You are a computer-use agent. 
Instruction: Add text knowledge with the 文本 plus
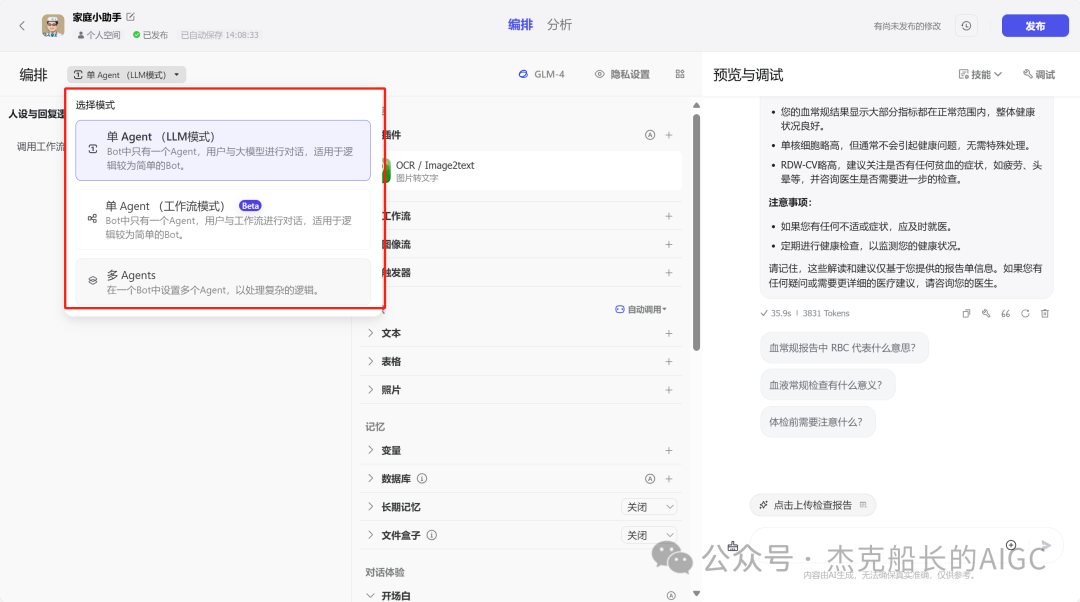(x=669, y=333)
